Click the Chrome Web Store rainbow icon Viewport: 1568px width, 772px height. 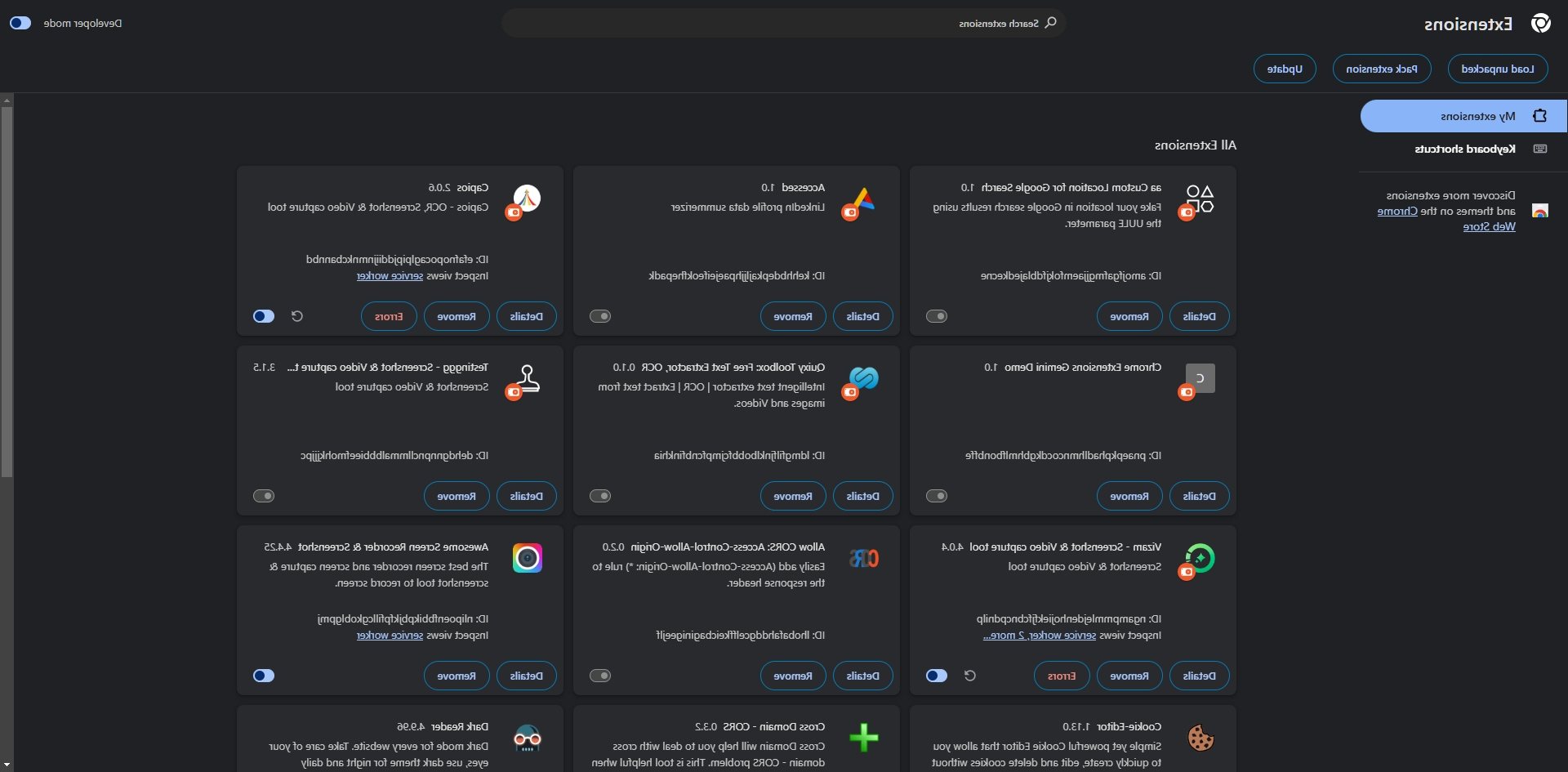1540,211
